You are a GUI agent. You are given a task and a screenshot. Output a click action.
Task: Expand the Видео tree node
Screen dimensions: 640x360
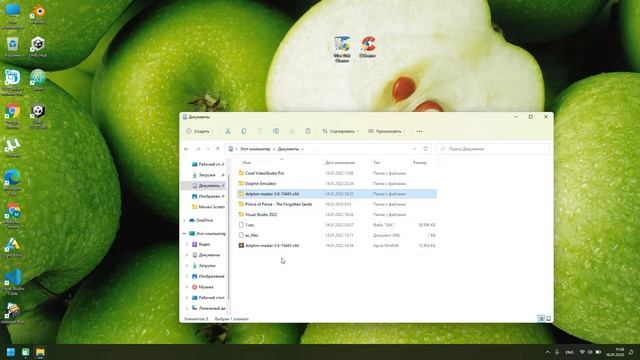click(187, 244)
